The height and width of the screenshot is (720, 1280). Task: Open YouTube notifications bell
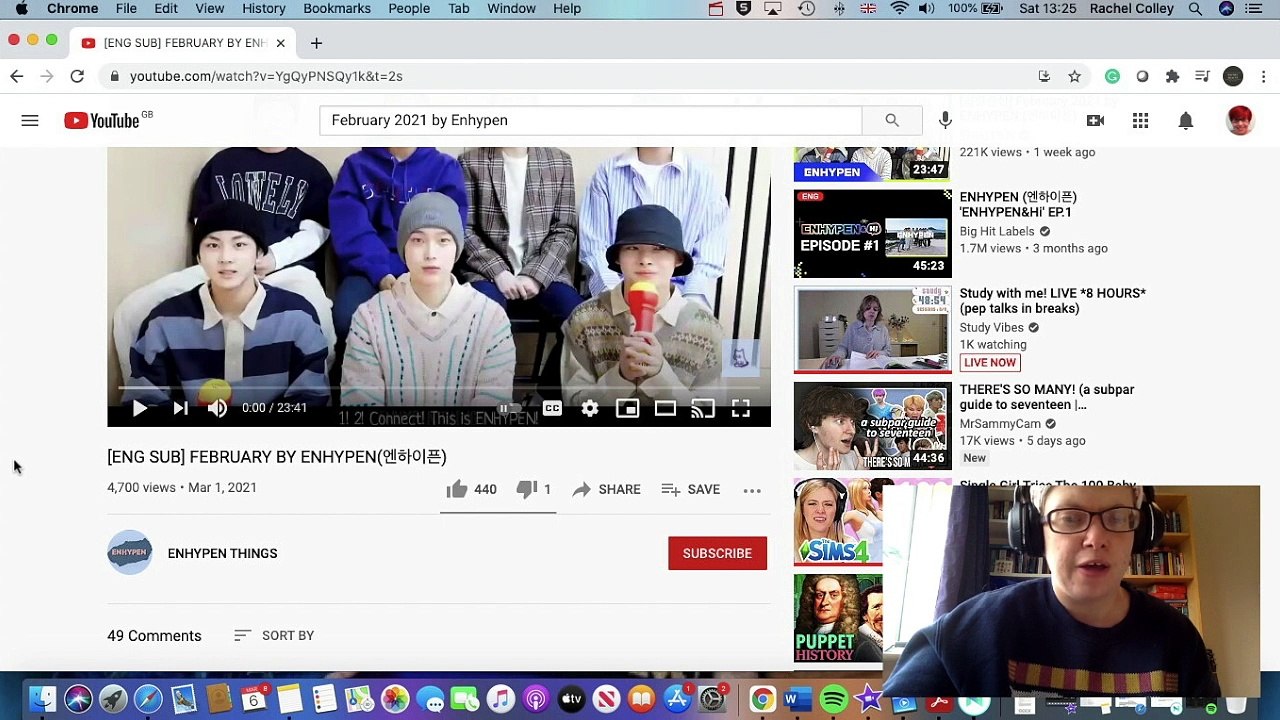point(1185,120)
